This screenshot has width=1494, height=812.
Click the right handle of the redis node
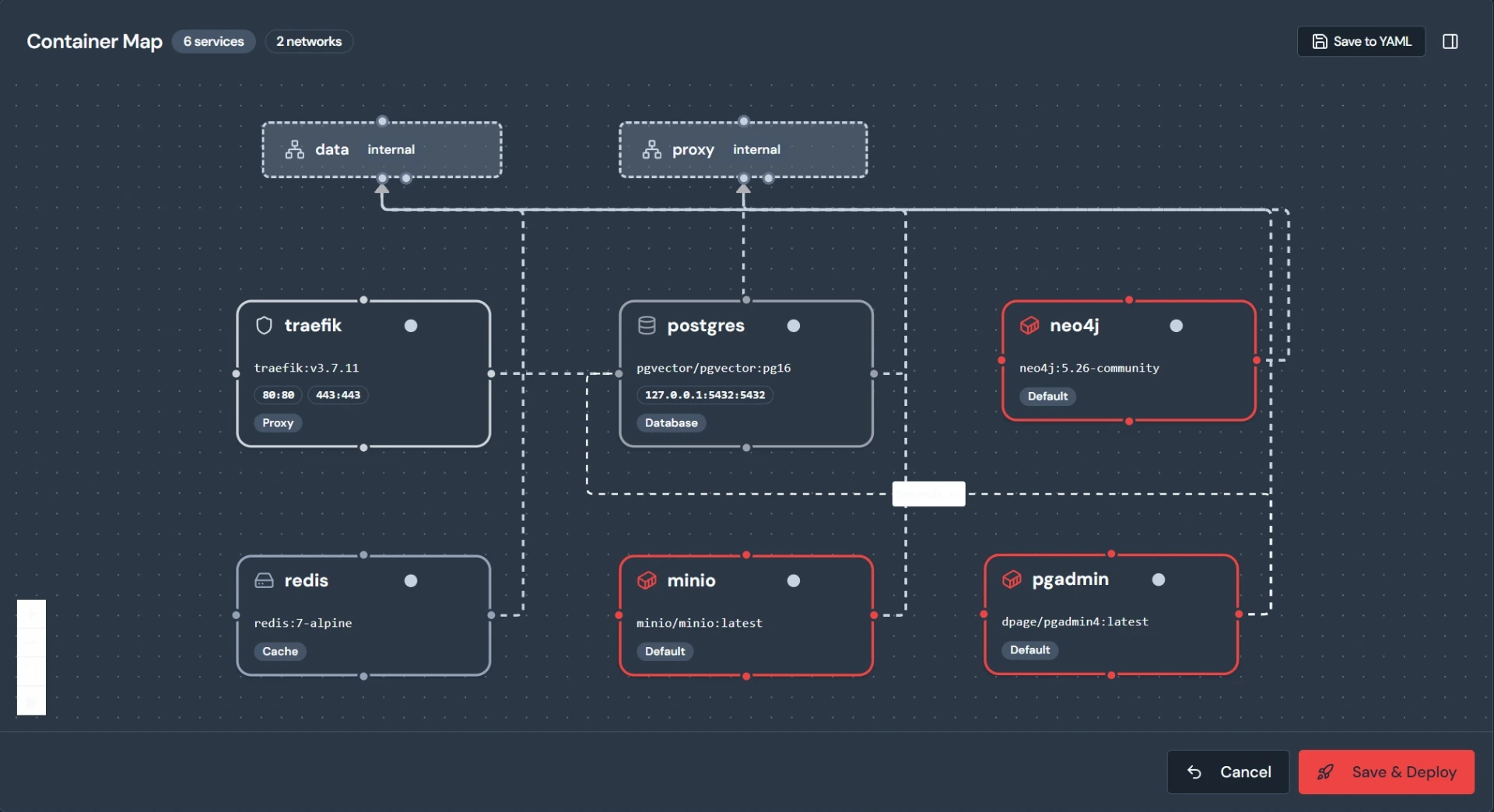491,615
